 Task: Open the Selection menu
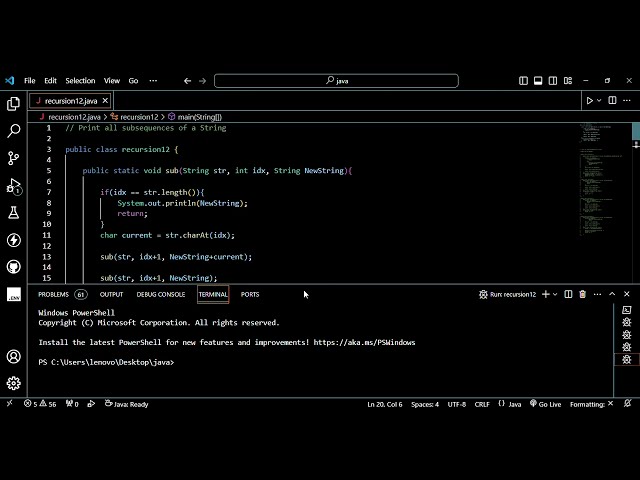click(x=80, y=81)
